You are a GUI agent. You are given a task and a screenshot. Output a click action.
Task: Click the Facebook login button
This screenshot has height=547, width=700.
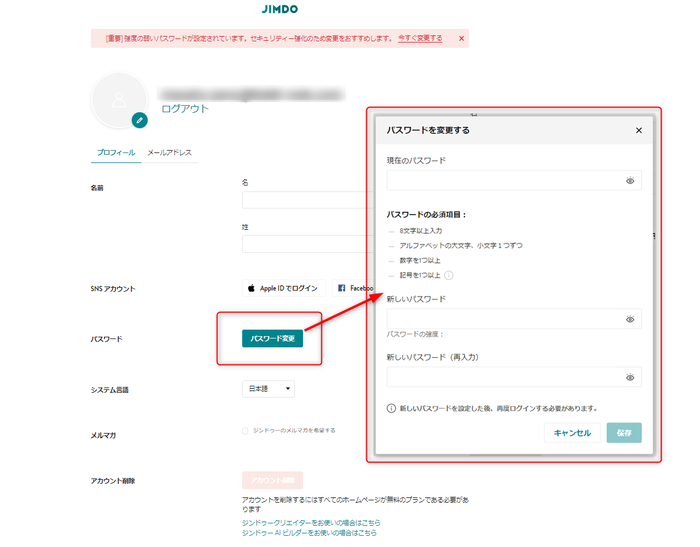pos(354,288)
